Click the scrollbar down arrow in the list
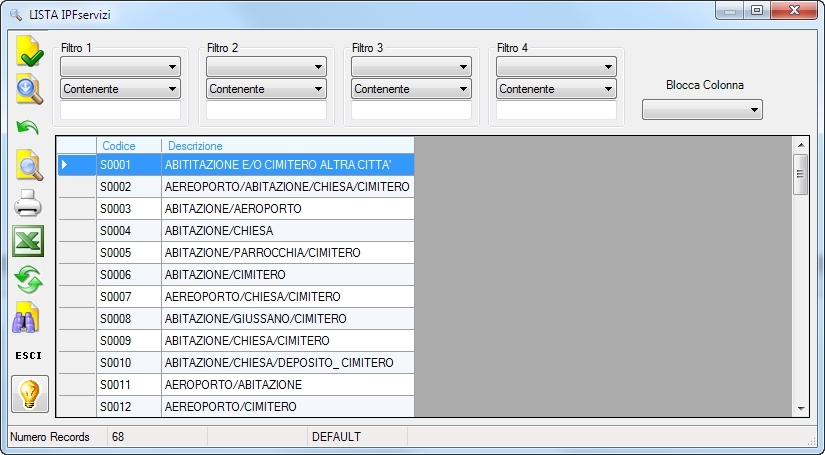 [801, 408]
